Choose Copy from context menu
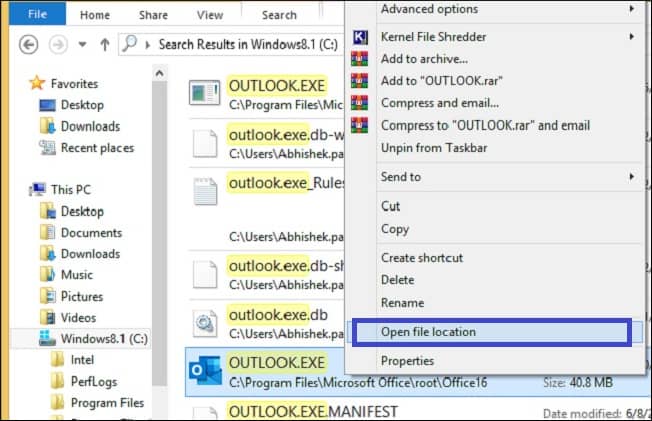 click(x=395, y=229)
